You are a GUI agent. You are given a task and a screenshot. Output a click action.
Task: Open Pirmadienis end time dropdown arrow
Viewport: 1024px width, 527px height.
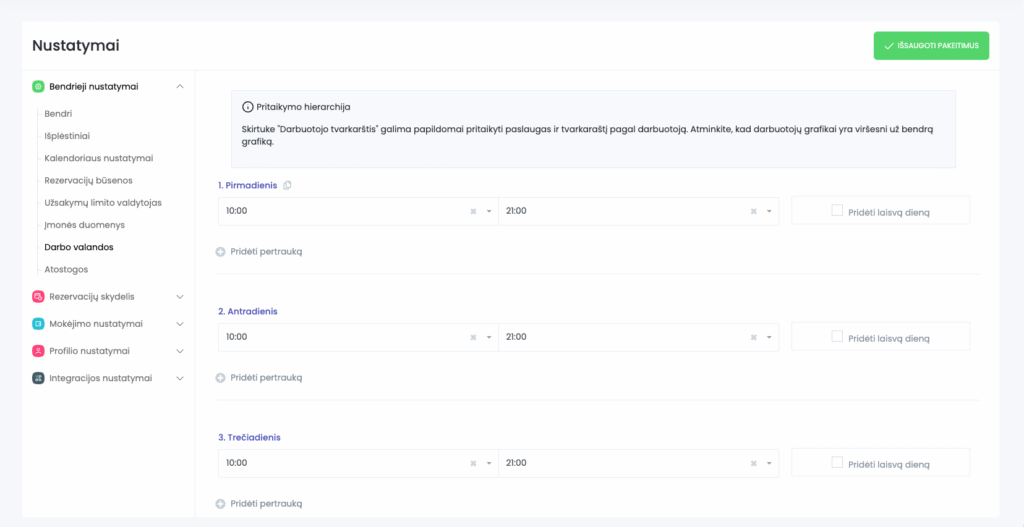pos(769,211)
